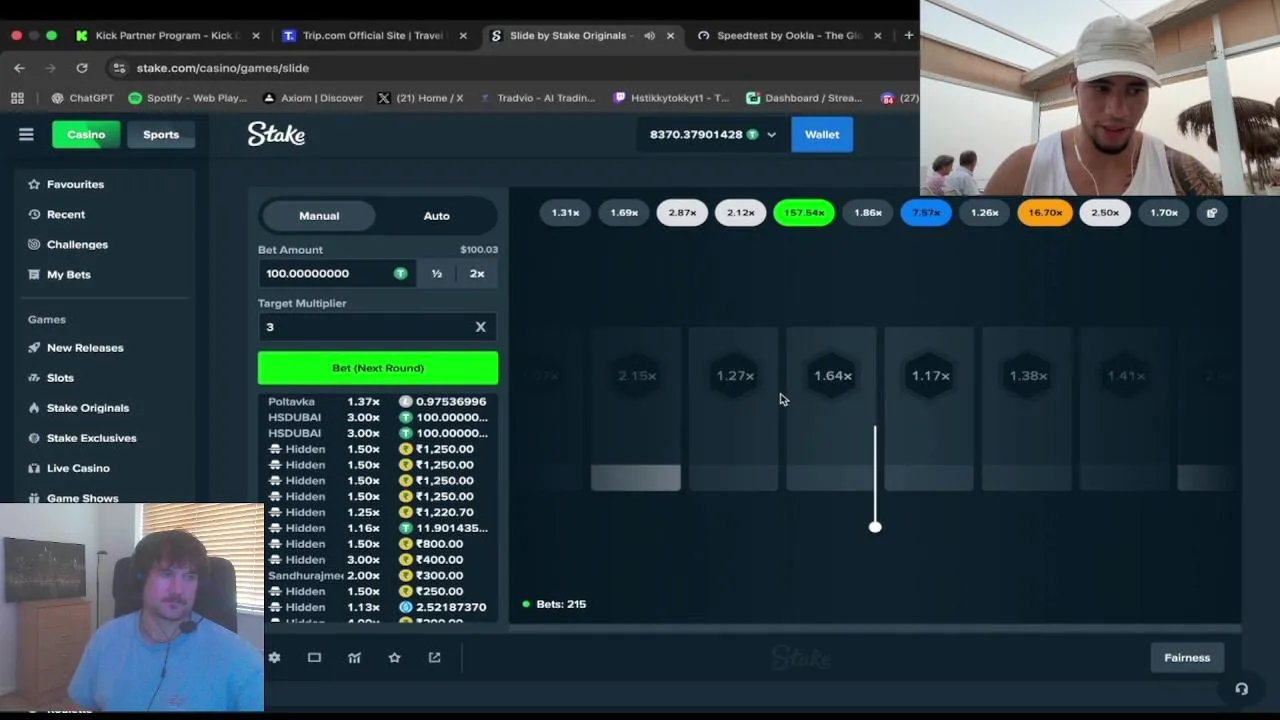Open Spotify Web Player bookmark
The image size is (1280, 720).
[x=188, y=98]
